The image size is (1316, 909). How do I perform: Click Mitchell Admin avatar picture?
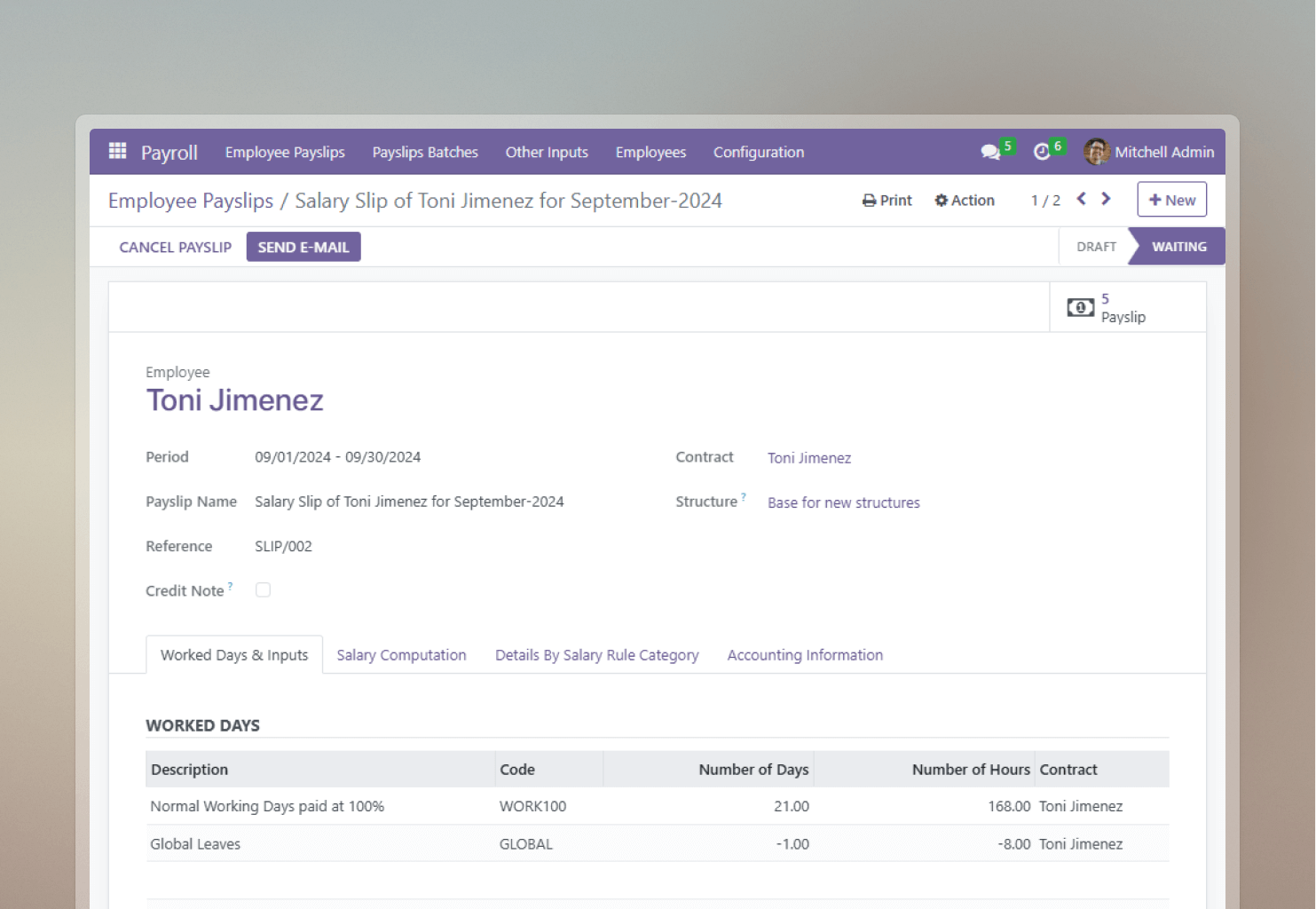[x=1097, y=152]
